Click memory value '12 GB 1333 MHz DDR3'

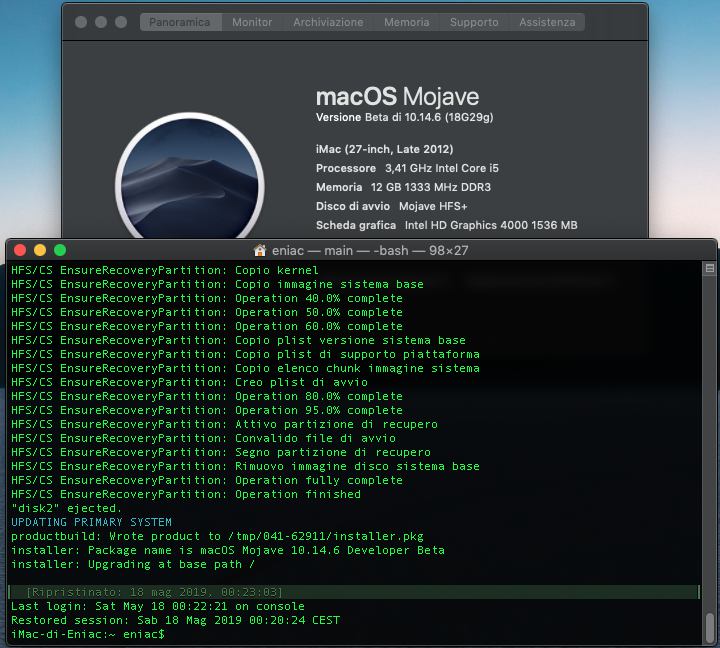pos(431,187)
